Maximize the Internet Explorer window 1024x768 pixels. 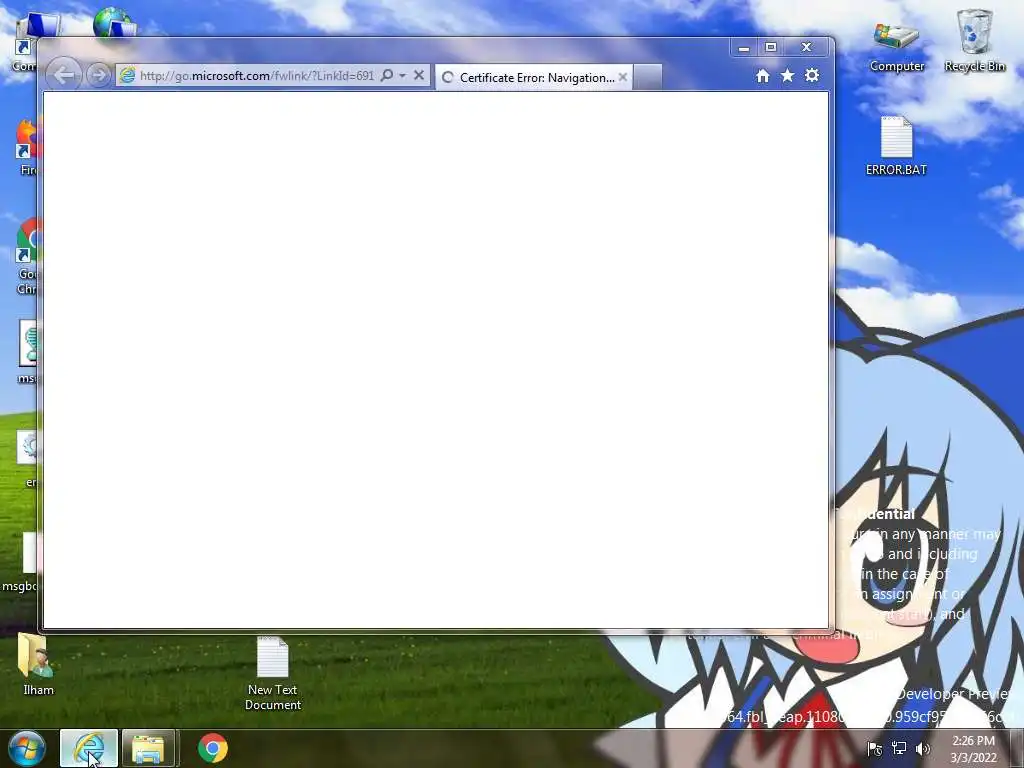pos(771,48)
